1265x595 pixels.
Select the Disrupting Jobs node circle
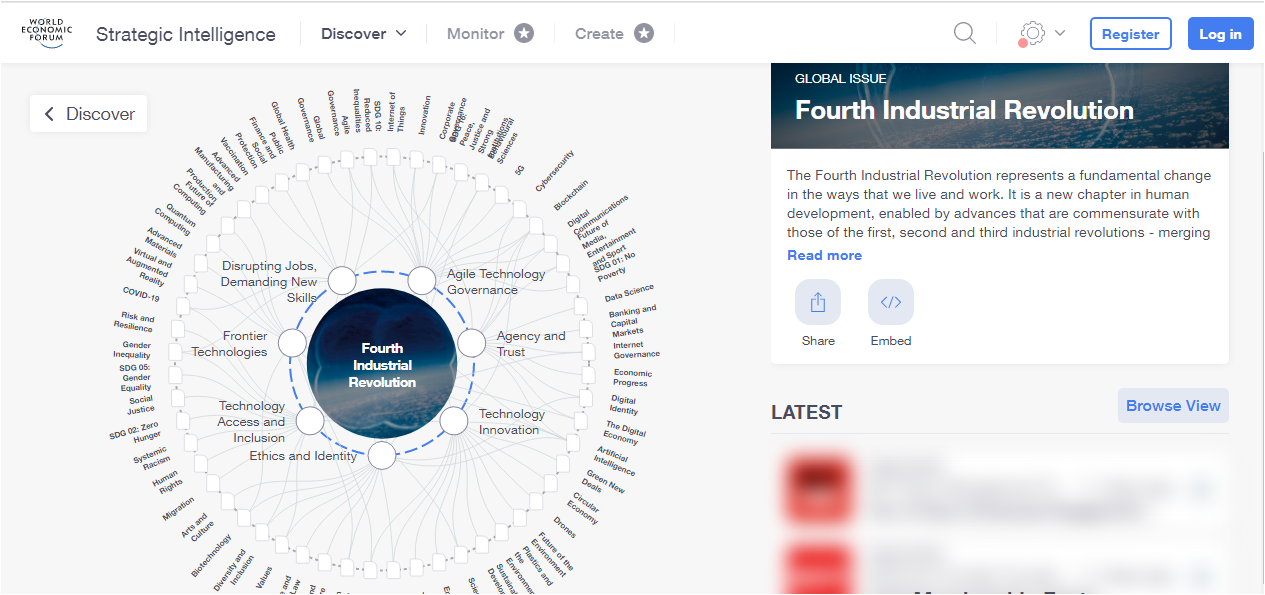tap(342, 281)
